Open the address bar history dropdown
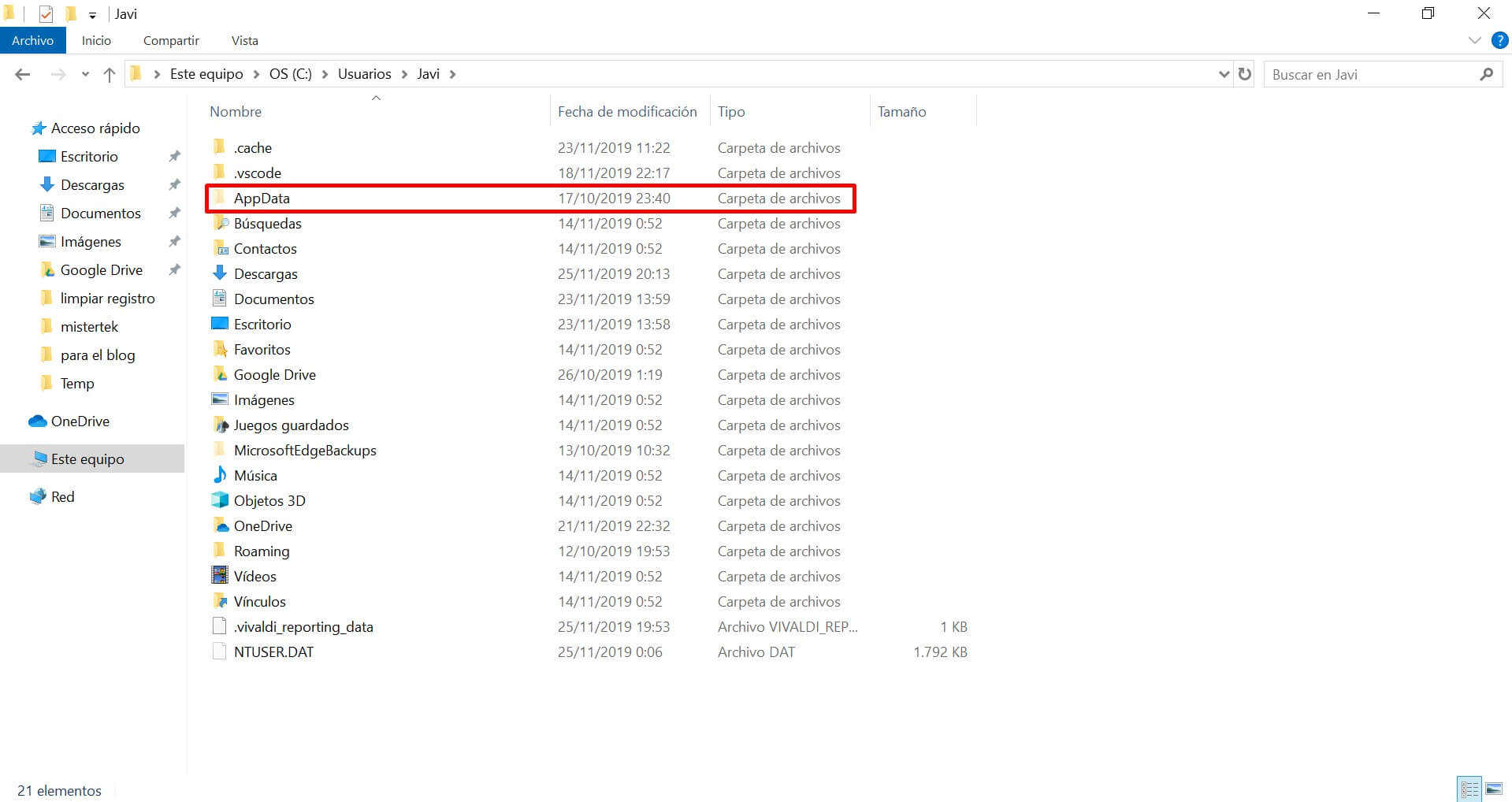 point(1224,74)
